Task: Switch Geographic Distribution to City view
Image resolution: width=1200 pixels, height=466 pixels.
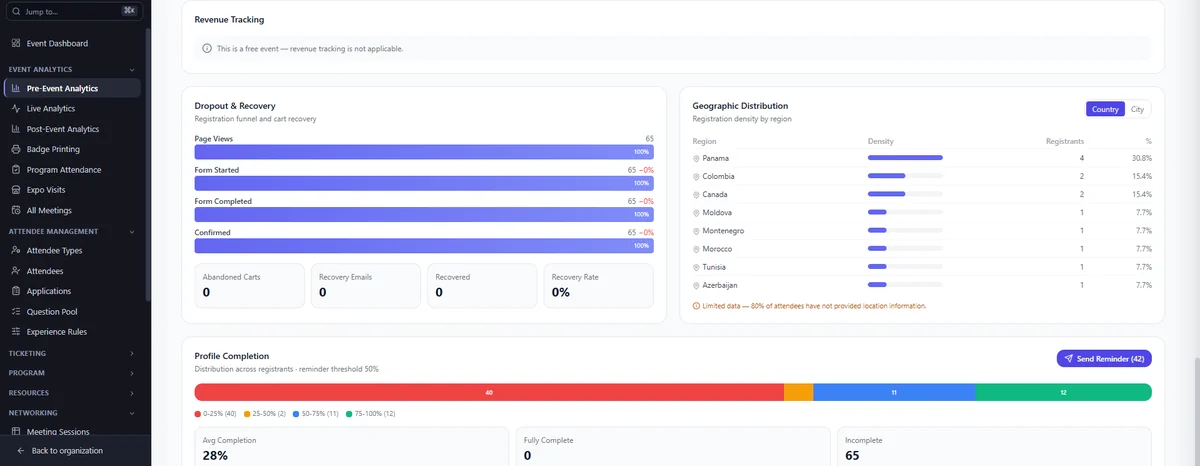Action: click(x=1137, y=109)
